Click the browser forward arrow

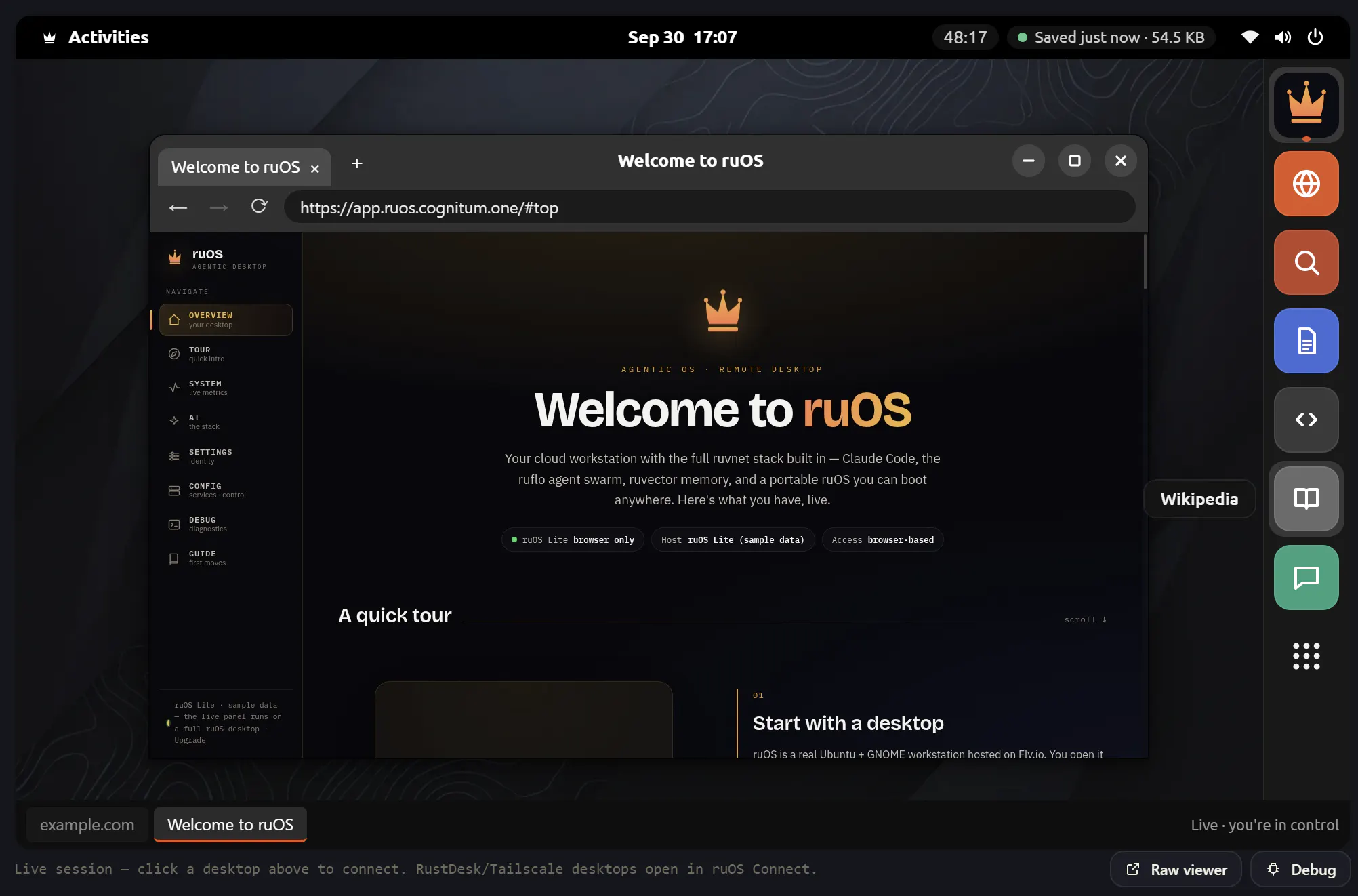pyautogui.click(x=219, y=207)
